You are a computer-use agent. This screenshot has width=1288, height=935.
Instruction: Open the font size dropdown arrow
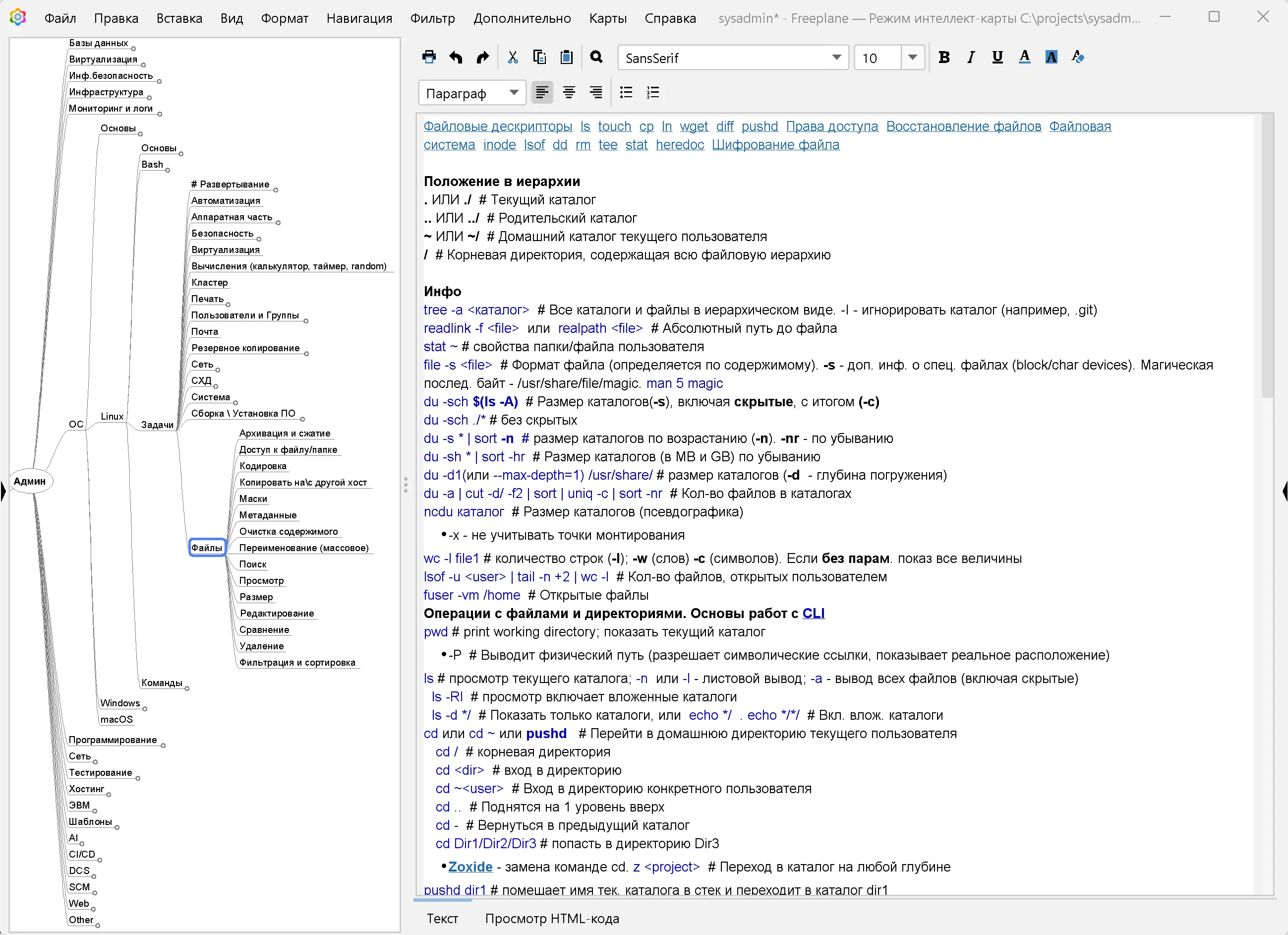(913, 58)
